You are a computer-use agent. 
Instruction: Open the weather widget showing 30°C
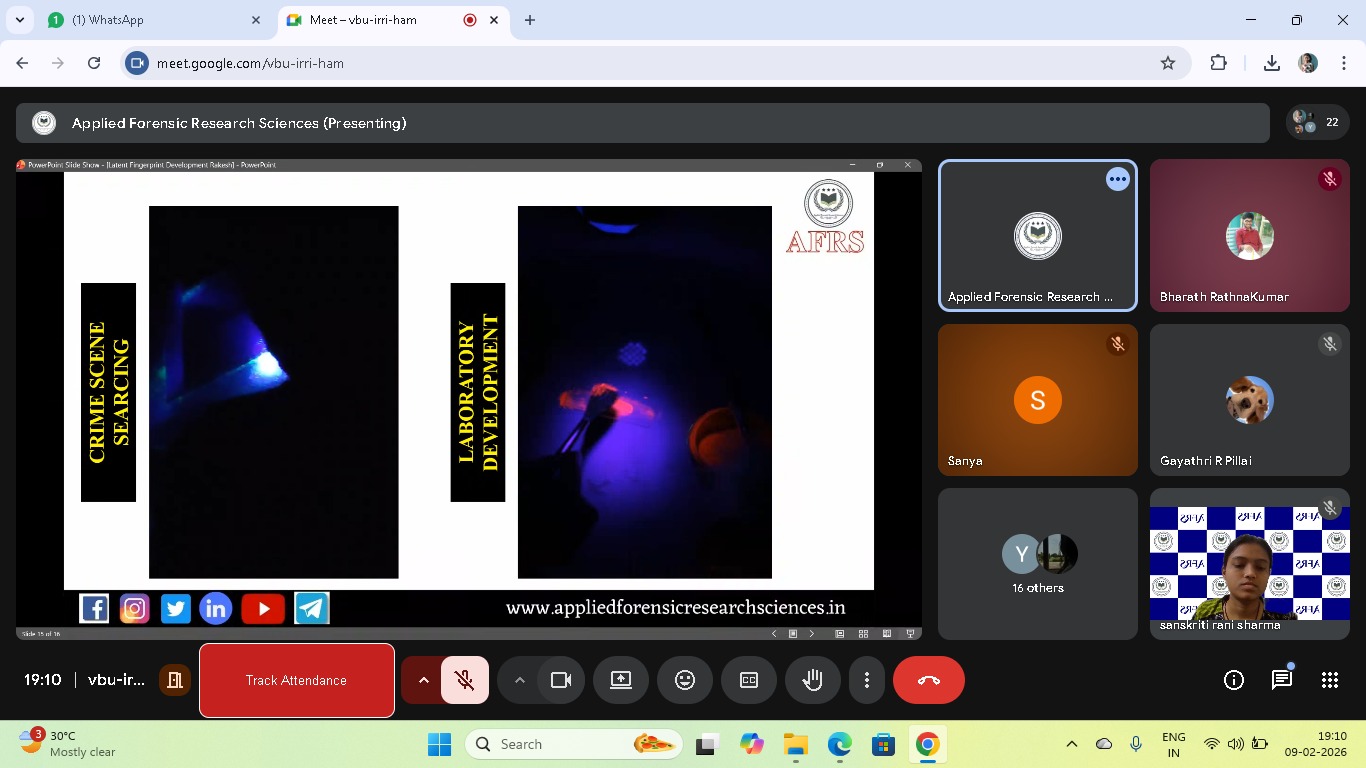[x=68, y=743]
